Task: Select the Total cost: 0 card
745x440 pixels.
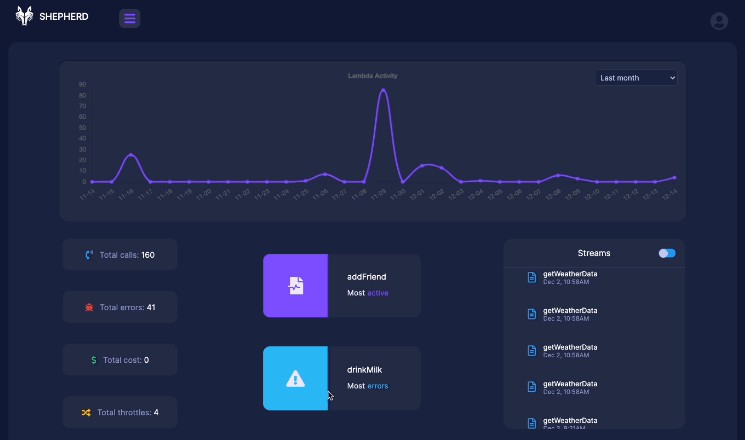Action: (x=120, y=360)
